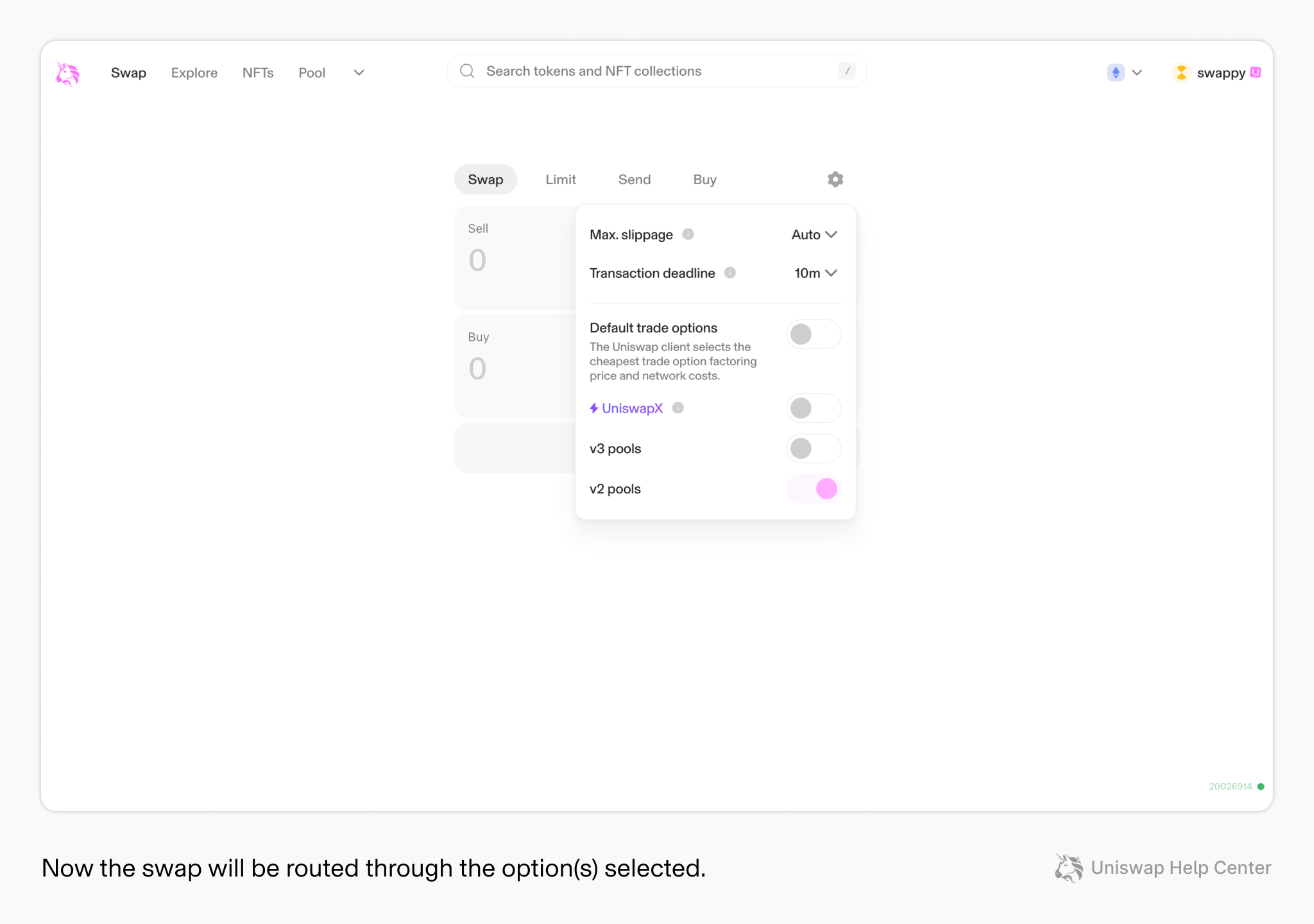The width and height of the screenshot is (1314, 924).
Task: Click the Uniswap Help Center unicorn icon
Action: [x=1068, y=868]
